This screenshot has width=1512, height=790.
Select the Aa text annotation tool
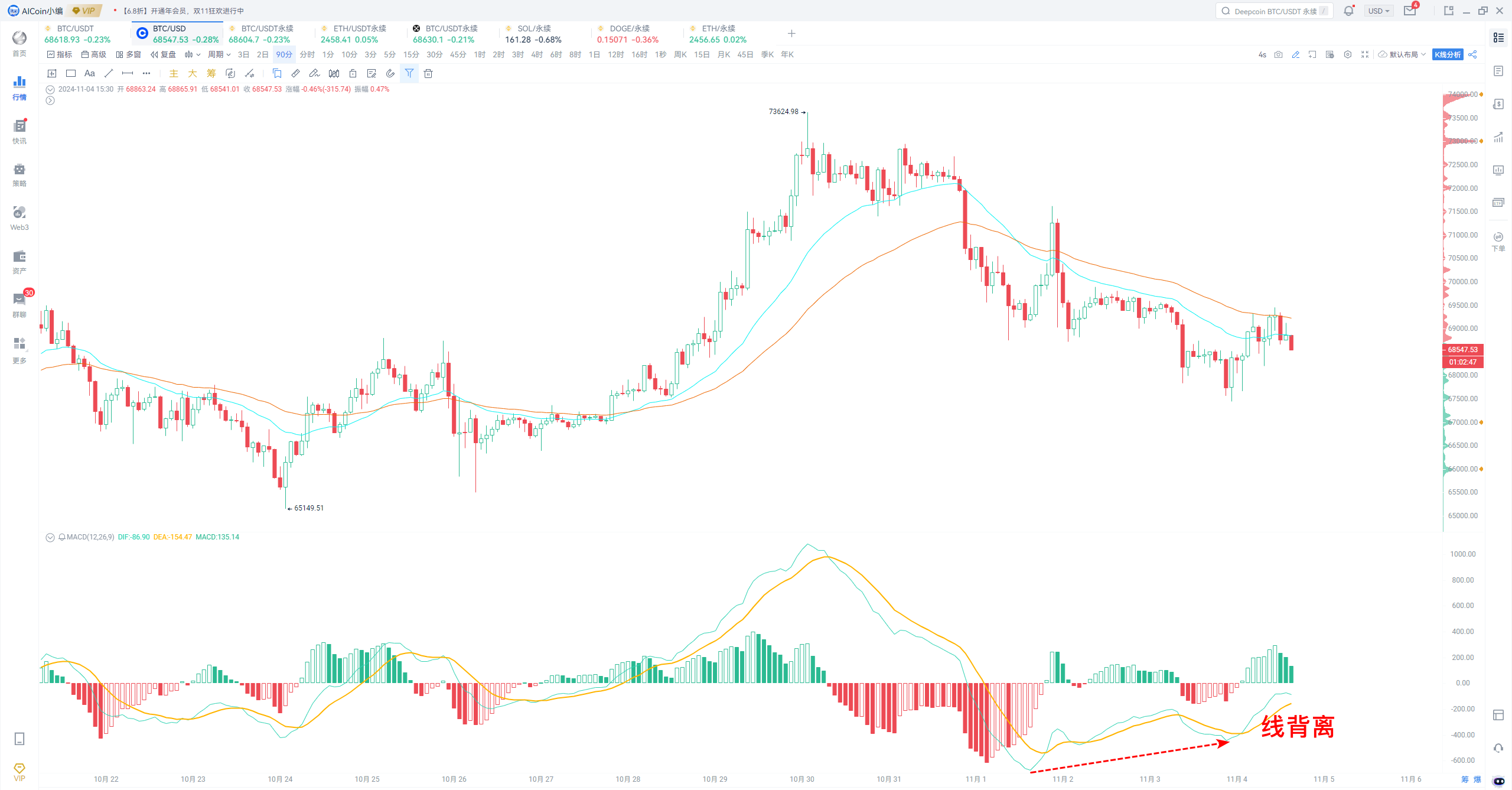pos(90,73)
